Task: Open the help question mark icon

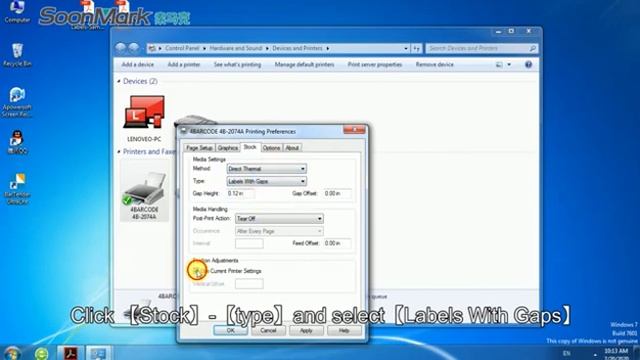Action: pyautogui.click(x=528, y=64)
